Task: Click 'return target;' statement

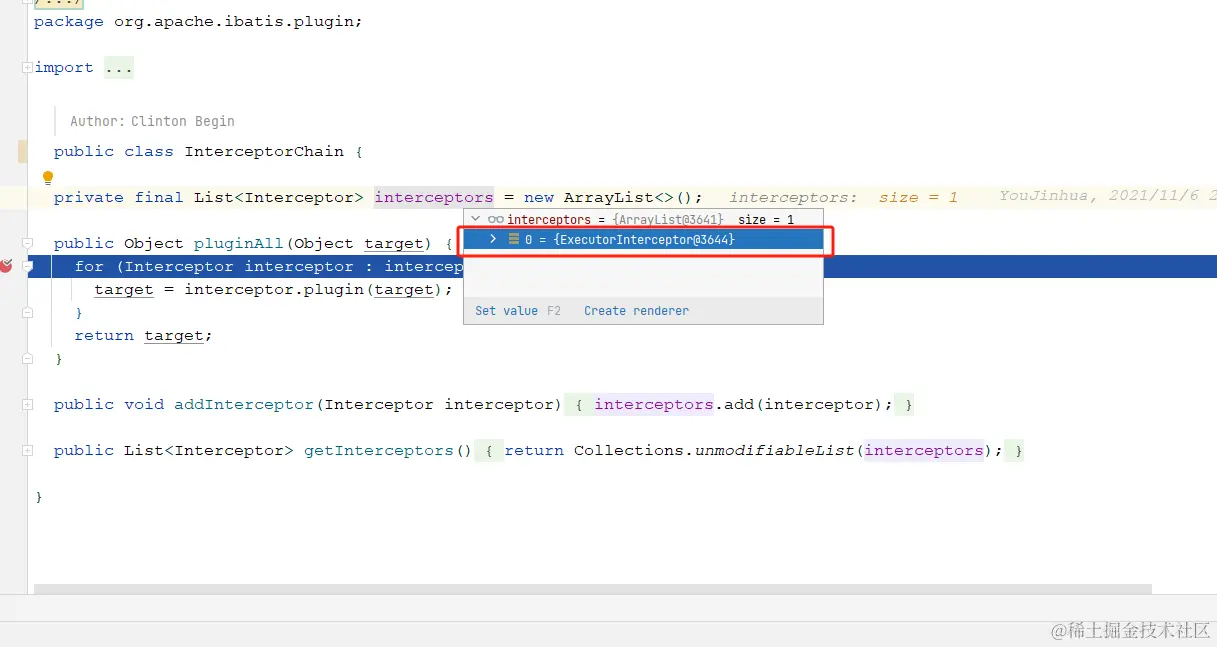Action: (x=144, y=335)
